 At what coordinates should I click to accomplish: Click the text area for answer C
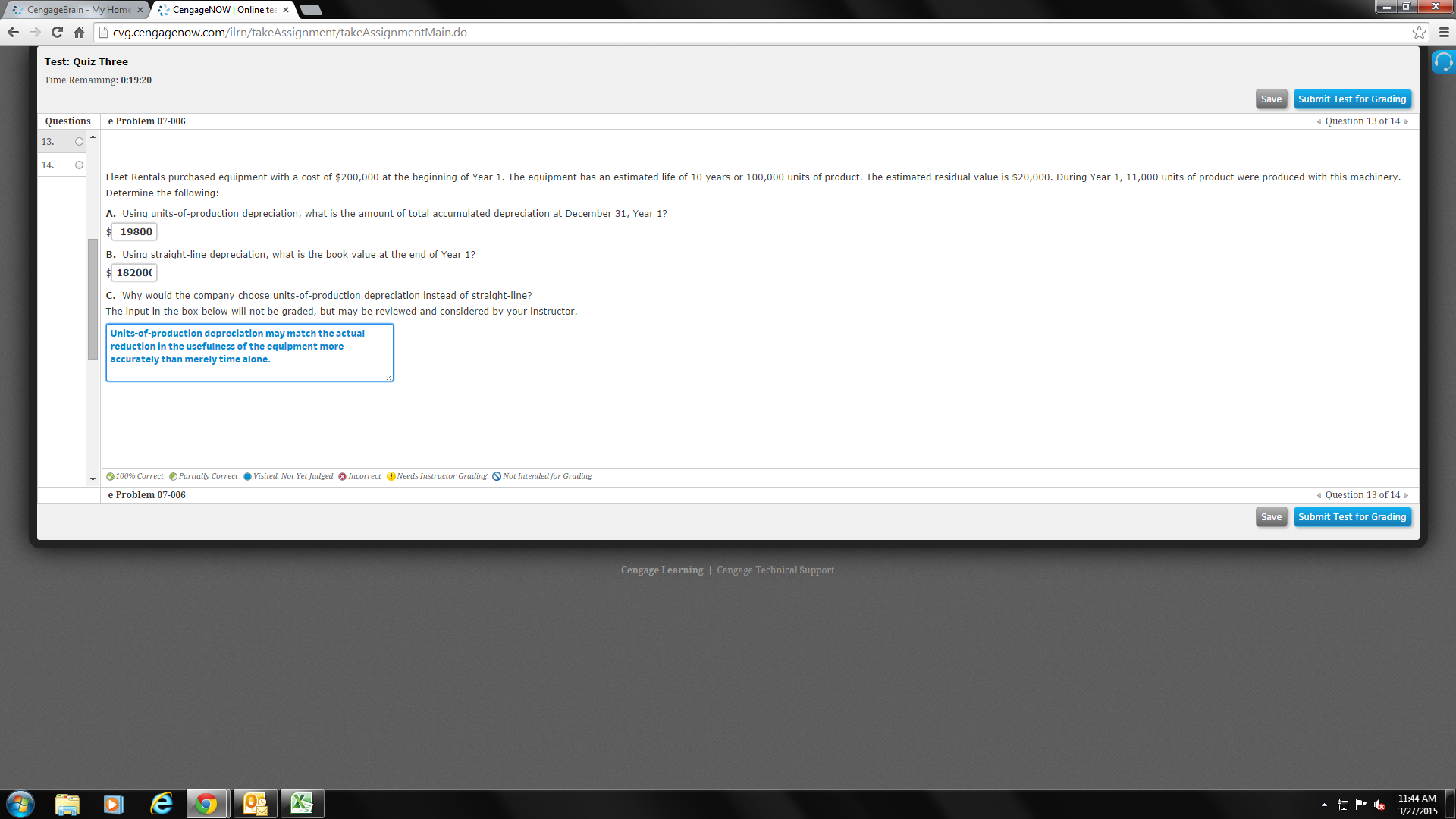pyautogui.click(x=249, y=351)
